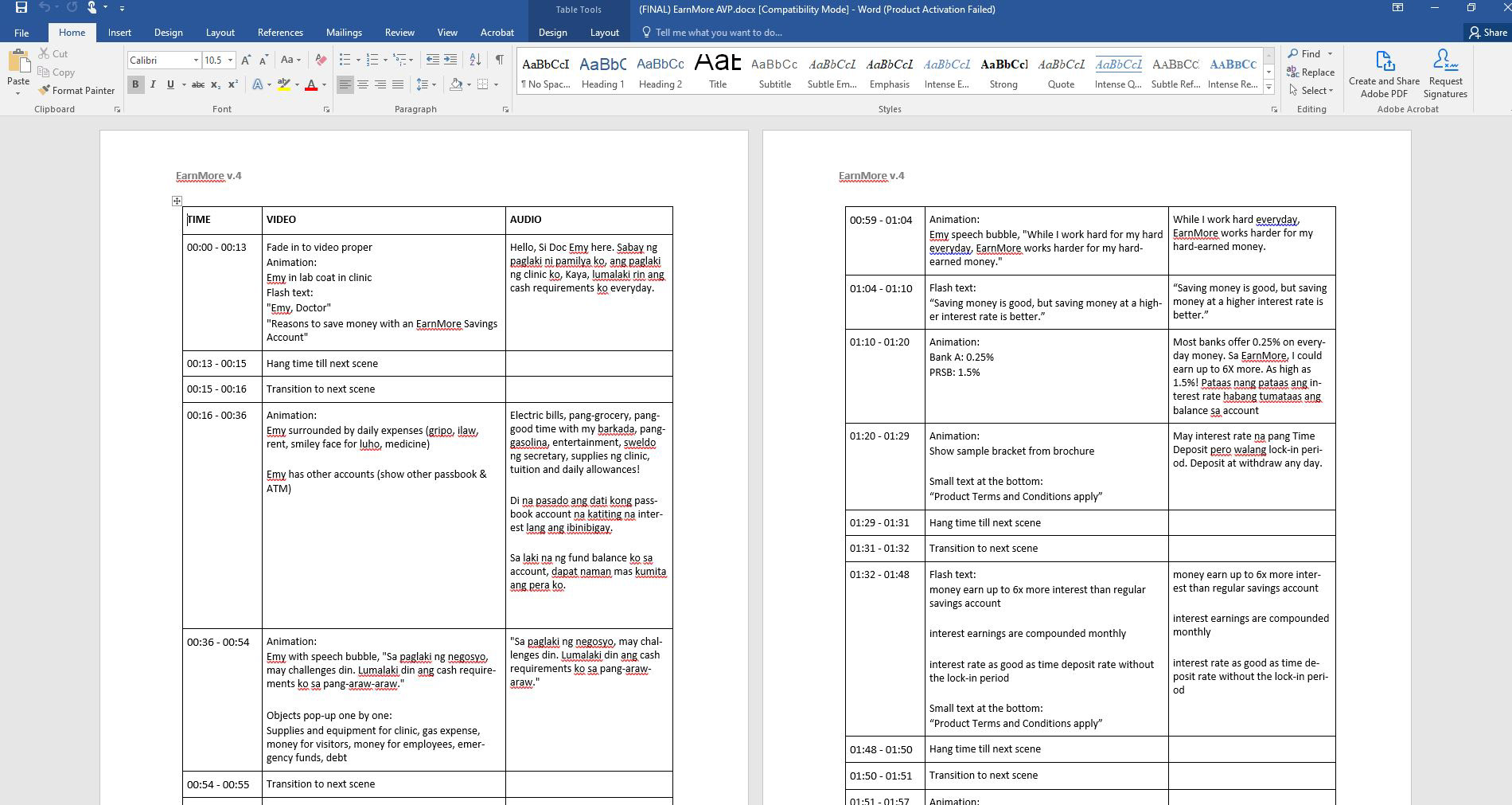Viewport: 1512px width, 805px height.
Task: Click the Shading paint bucket
Action: 456,84
